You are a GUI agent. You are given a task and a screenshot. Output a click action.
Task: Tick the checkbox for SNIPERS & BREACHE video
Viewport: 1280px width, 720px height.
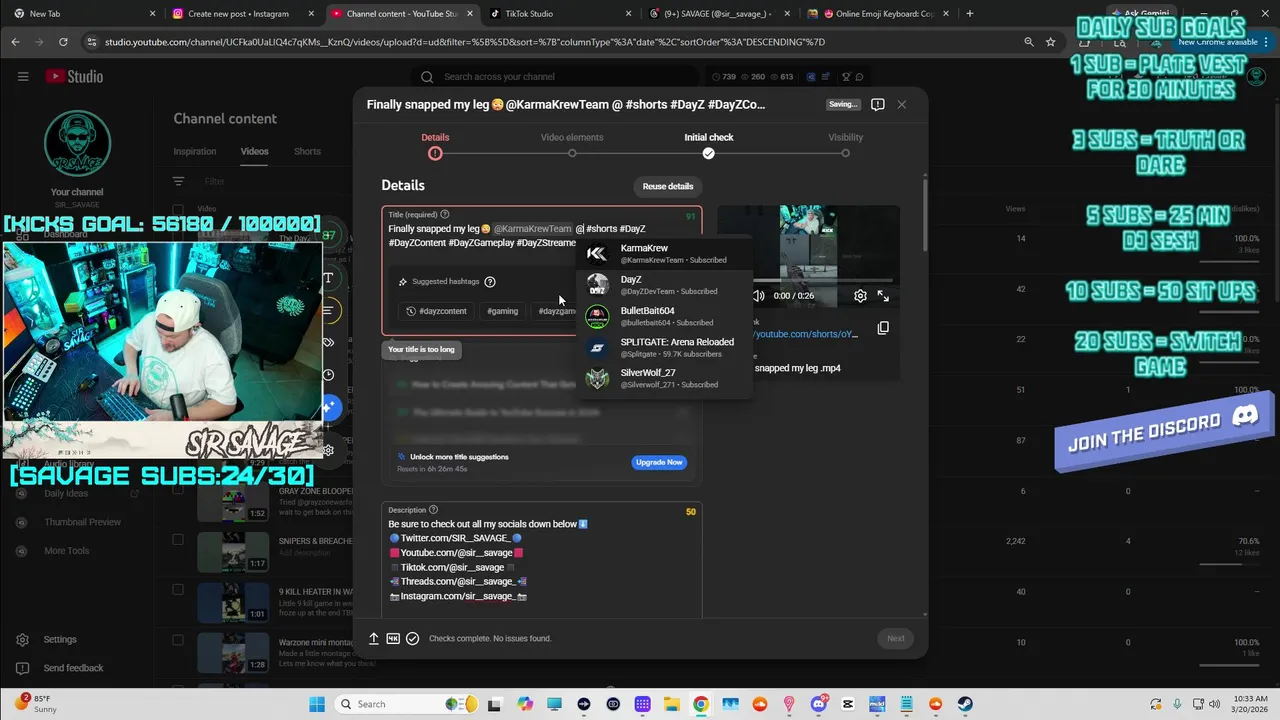click(x=178, y=540)
